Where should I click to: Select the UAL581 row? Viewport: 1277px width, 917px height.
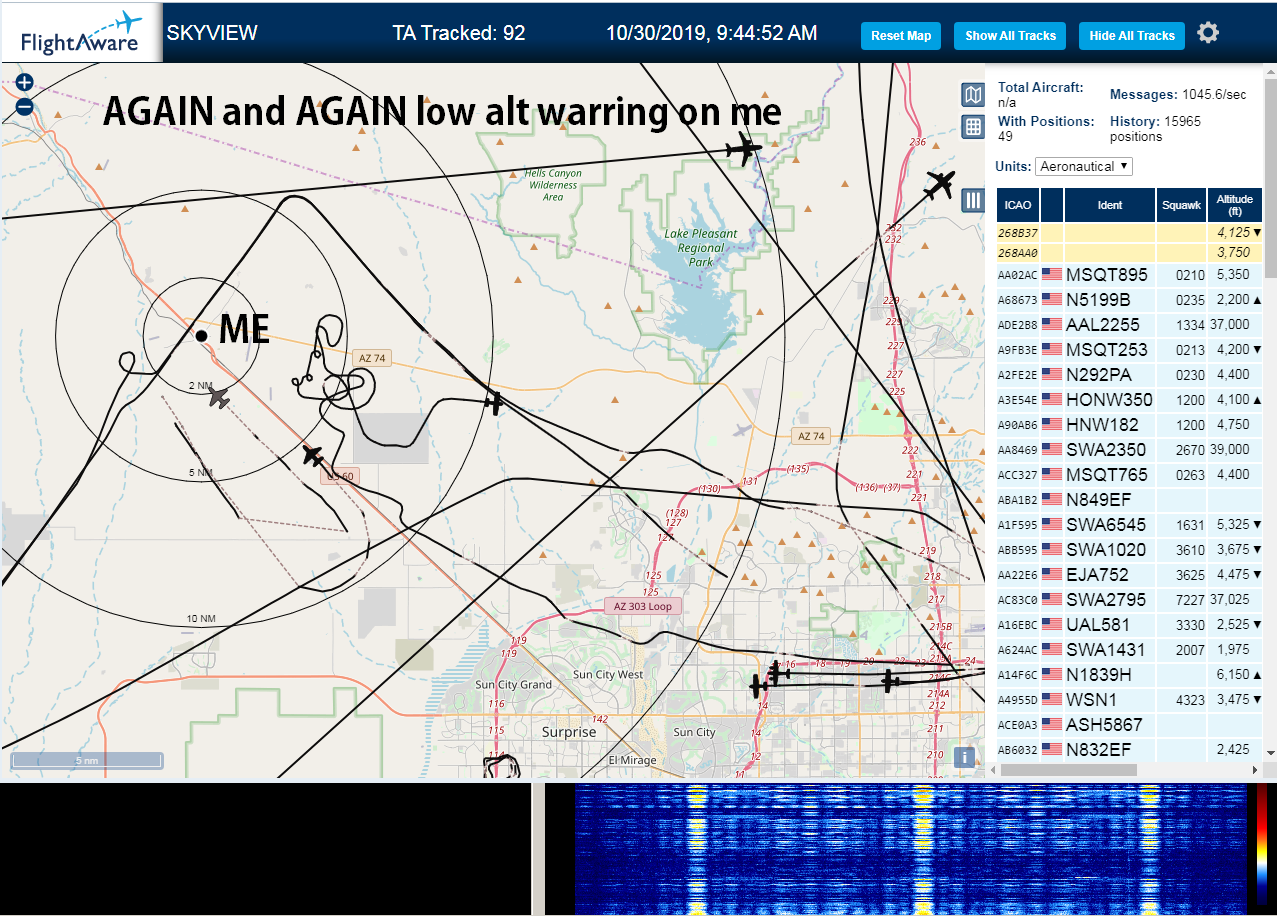1130,624
